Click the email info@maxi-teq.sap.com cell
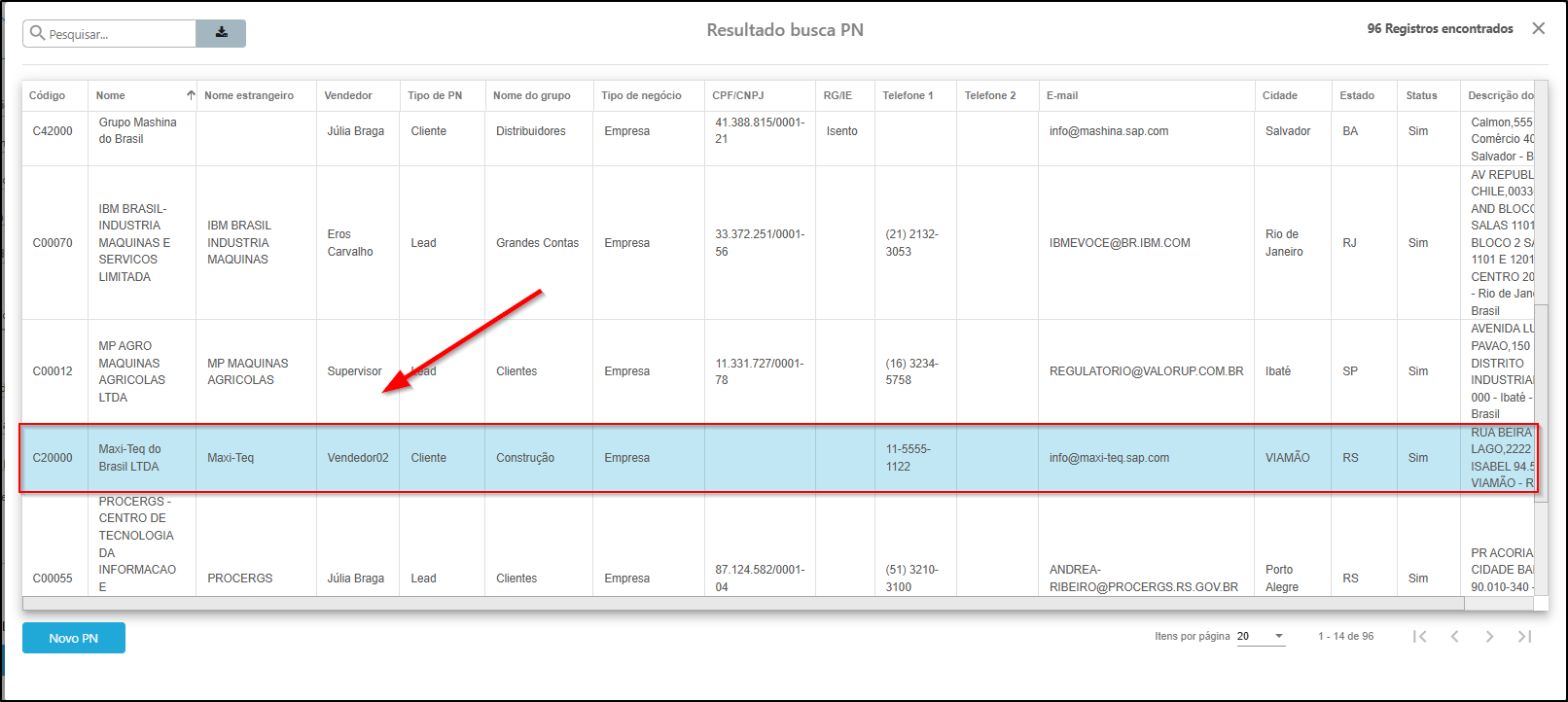The image size is (1568, 702). pos(1109,458)
